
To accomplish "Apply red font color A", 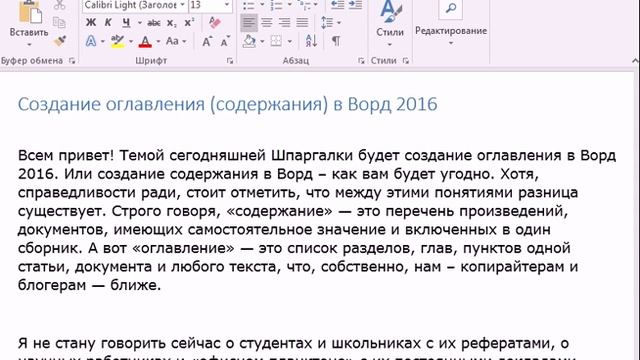I will (145, 41).
